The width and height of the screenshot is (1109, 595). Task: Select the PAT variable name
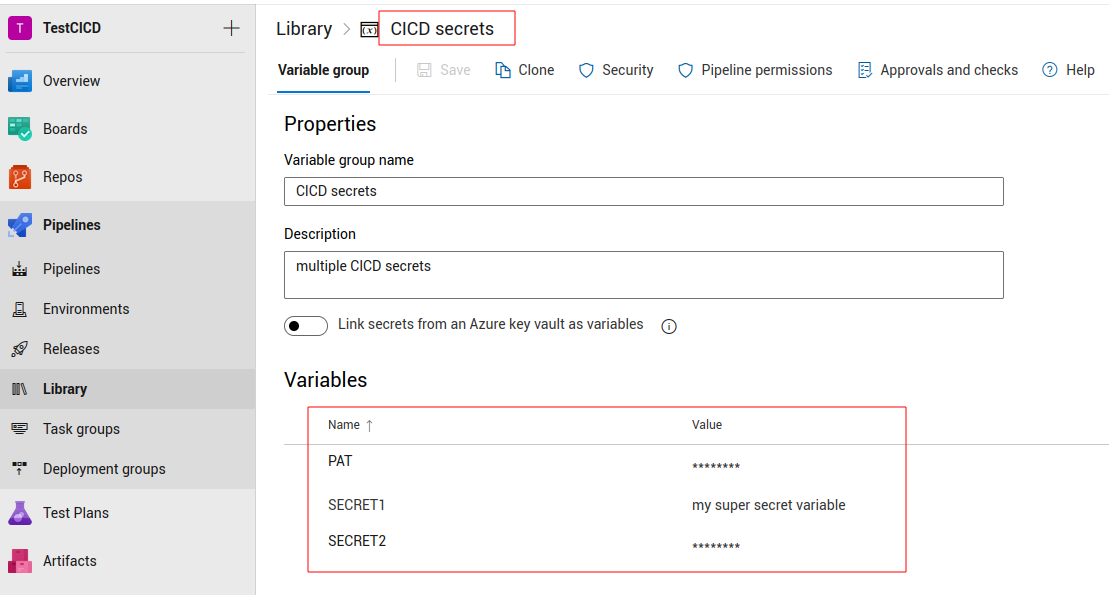(x=340, y=461)
